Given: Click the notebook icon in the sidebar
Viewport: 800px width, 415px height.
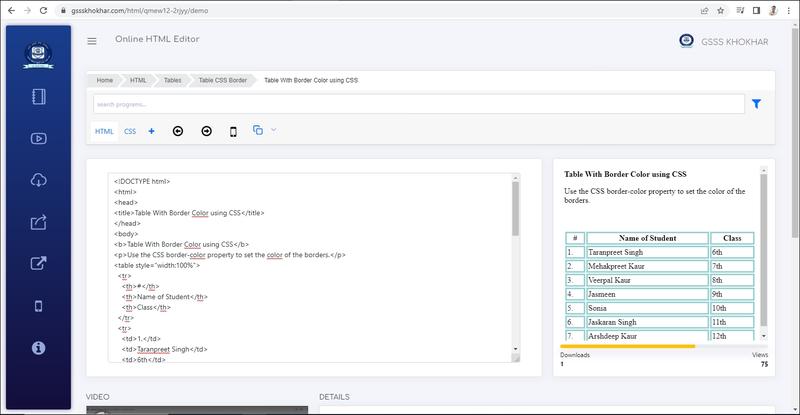Looking at the screenshot, I should [39, 98].
